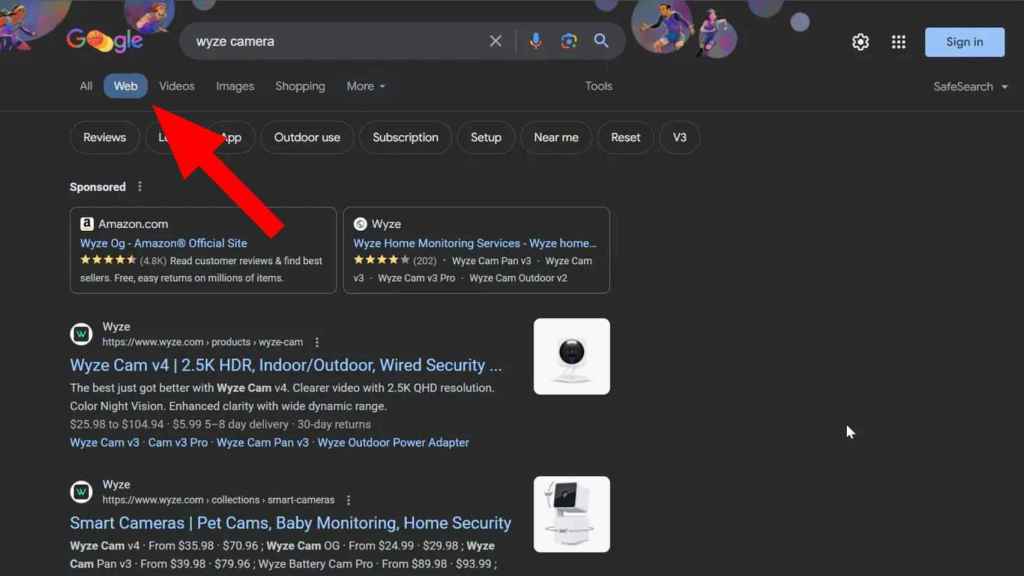Viewport: 1024px width, 576px height.
Task: Open Sponsored three-dot options
Action: click(x=140, y=187)
